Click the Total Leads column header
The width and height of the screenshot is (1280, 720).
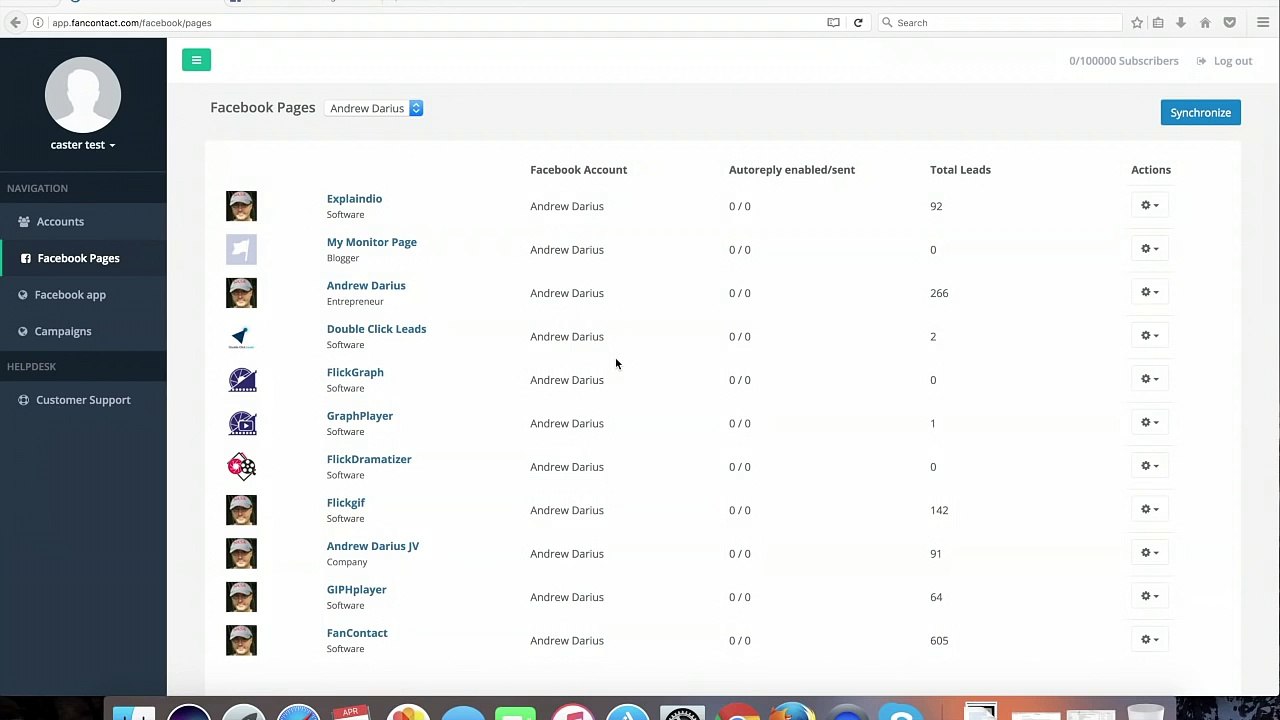pos(960,170)
